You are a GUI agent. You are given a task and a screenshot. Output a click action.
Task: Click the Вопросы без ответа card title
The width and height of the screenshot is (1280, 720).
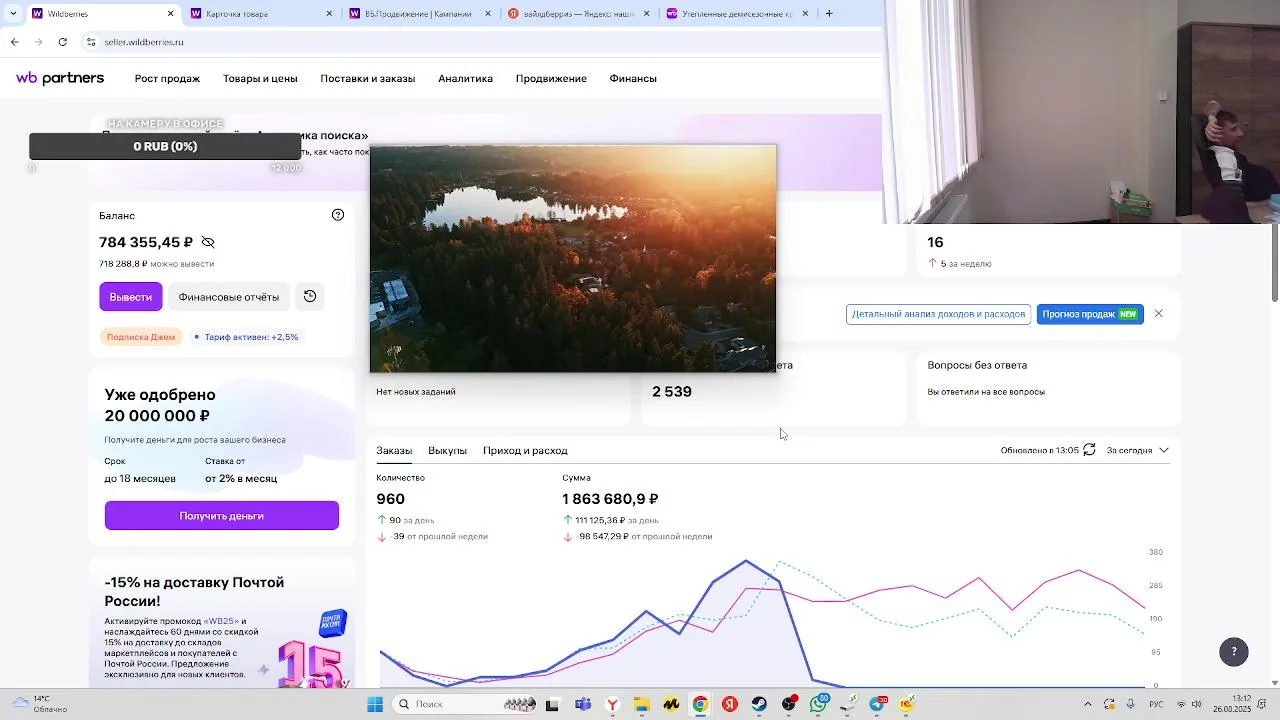point(977,365)
